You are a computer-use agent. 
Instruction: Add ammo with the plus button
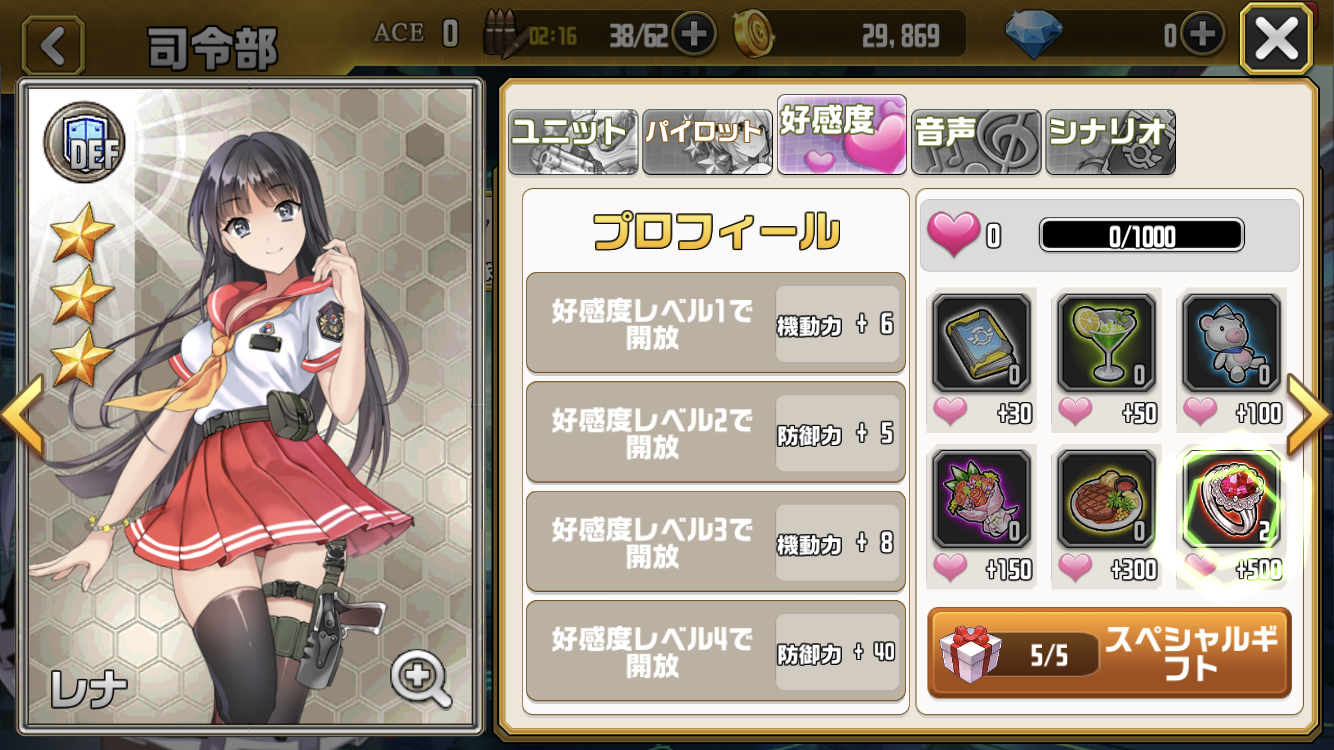694,35
